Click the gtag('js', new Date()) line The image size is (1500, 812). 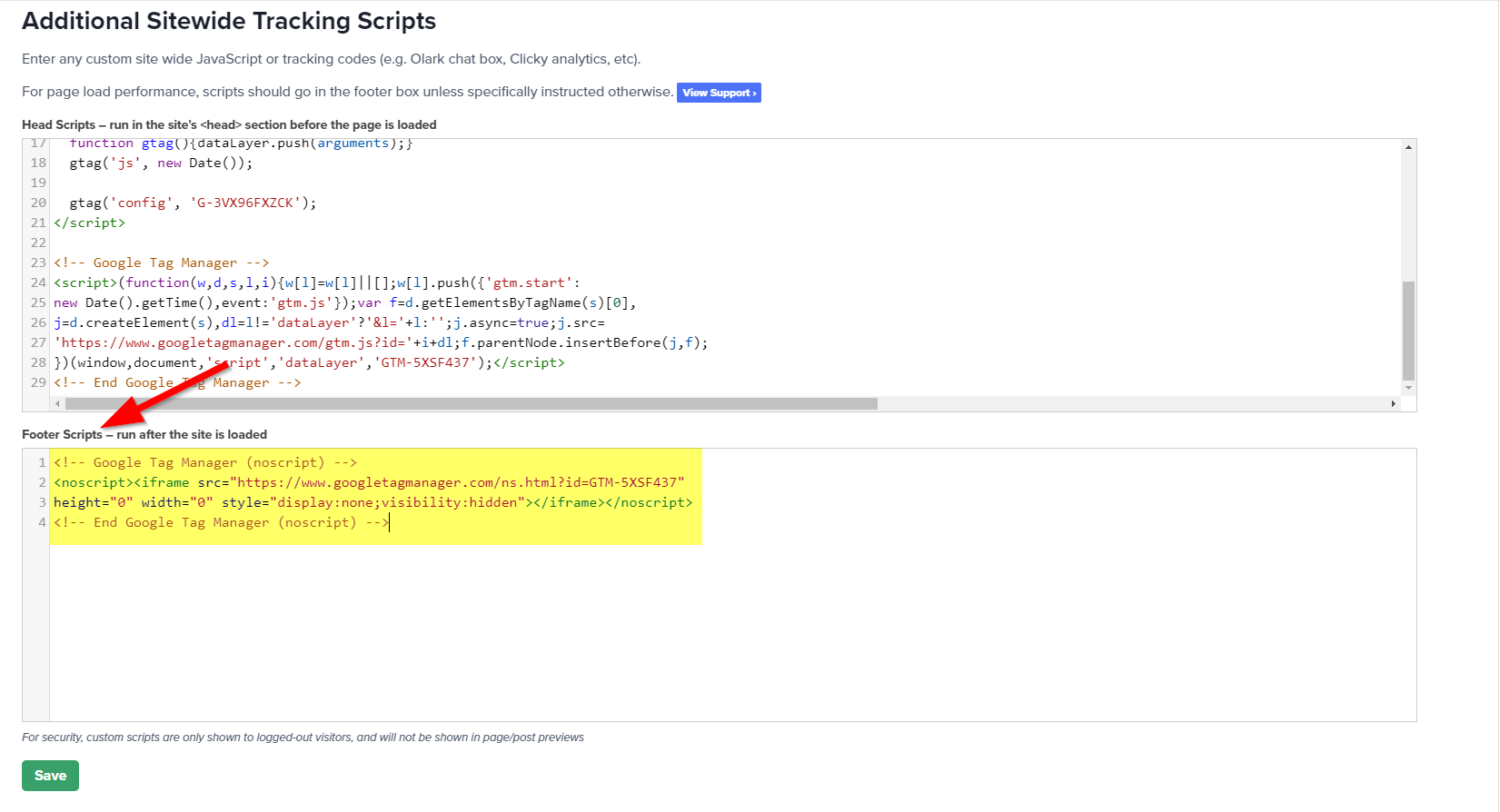[162, 163]
